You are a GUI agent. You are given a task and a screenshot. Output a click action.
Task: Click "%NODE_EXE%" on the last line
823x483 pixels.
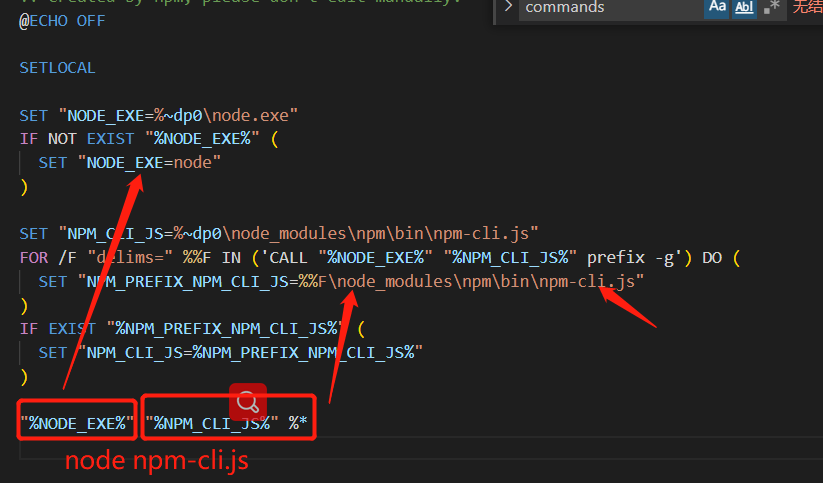[x=77, y=423]
